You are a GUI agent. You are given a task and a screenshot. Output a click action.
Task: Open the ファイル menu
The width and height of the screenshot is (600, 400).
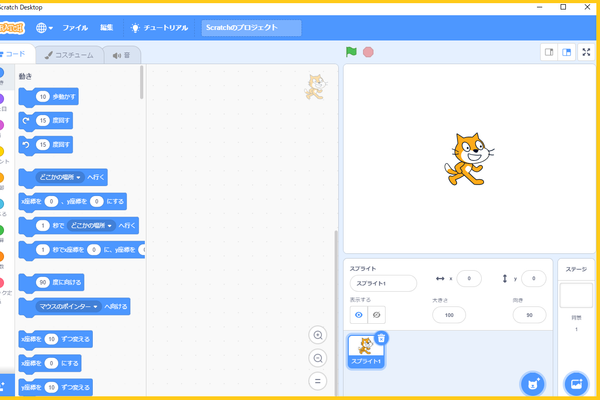[75, 28]
